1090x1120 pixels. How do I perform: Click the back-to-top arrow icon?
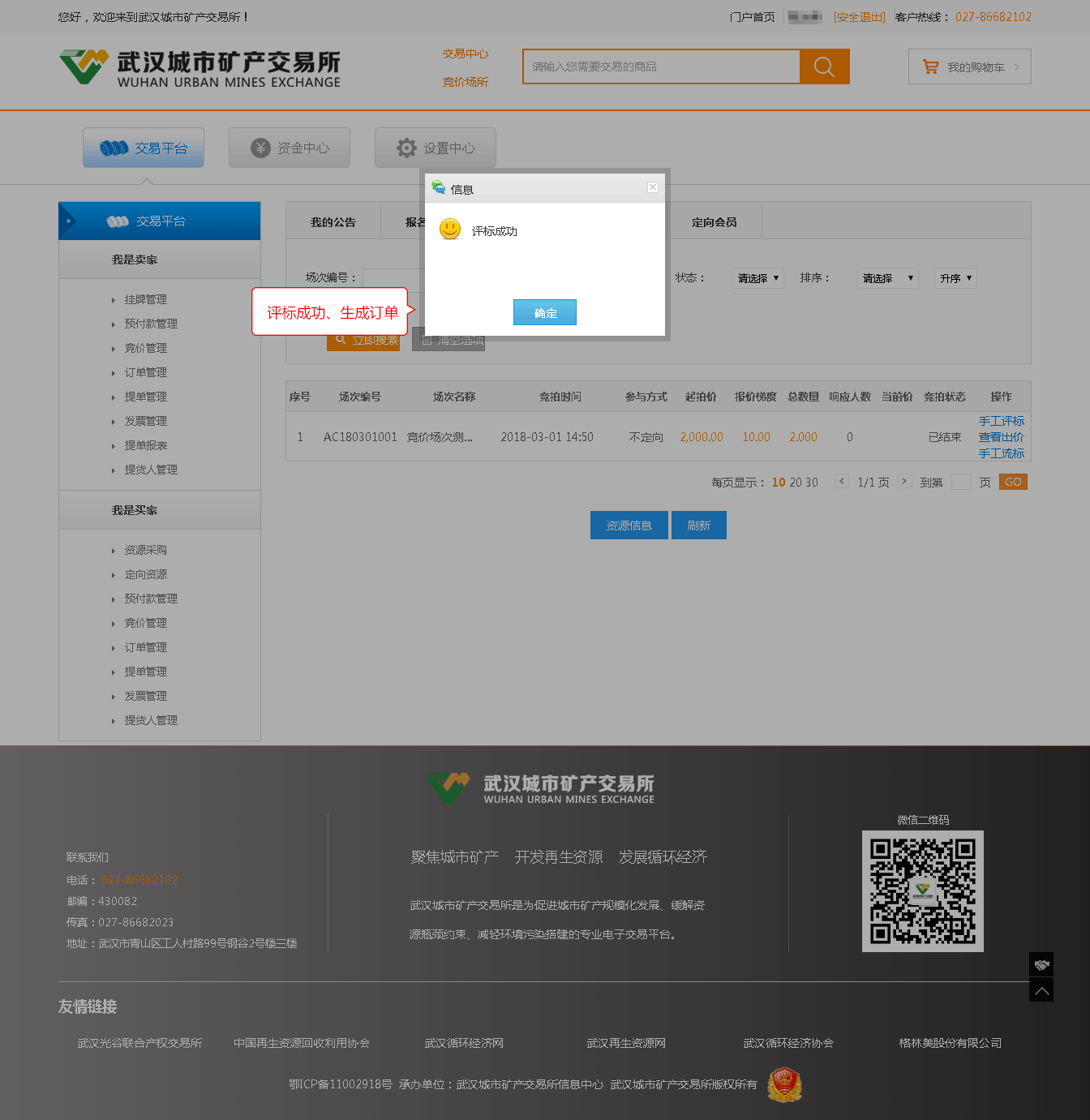coord(1041,990)
